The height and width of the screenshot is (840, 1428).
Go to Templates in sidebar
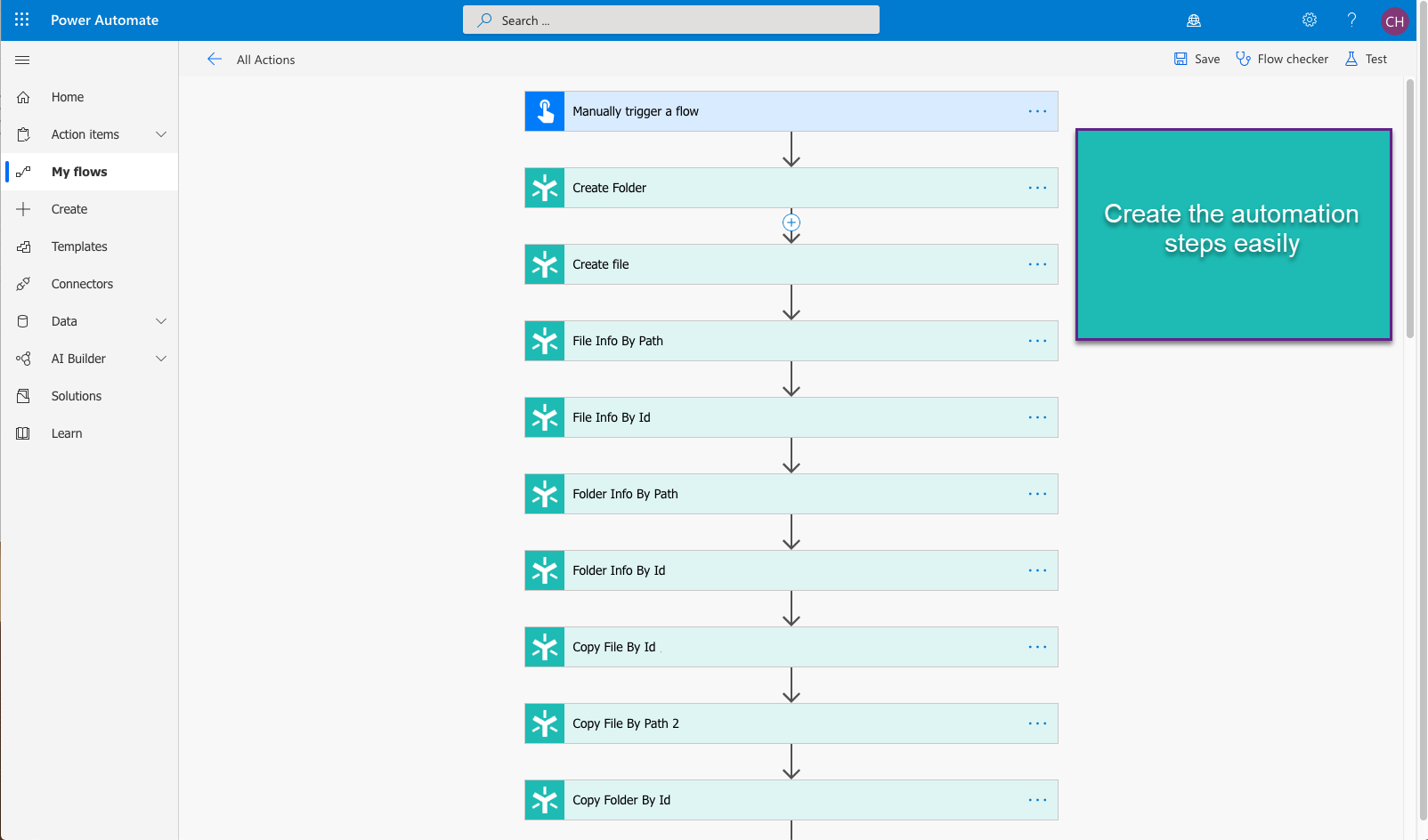[x=79, y=246]
